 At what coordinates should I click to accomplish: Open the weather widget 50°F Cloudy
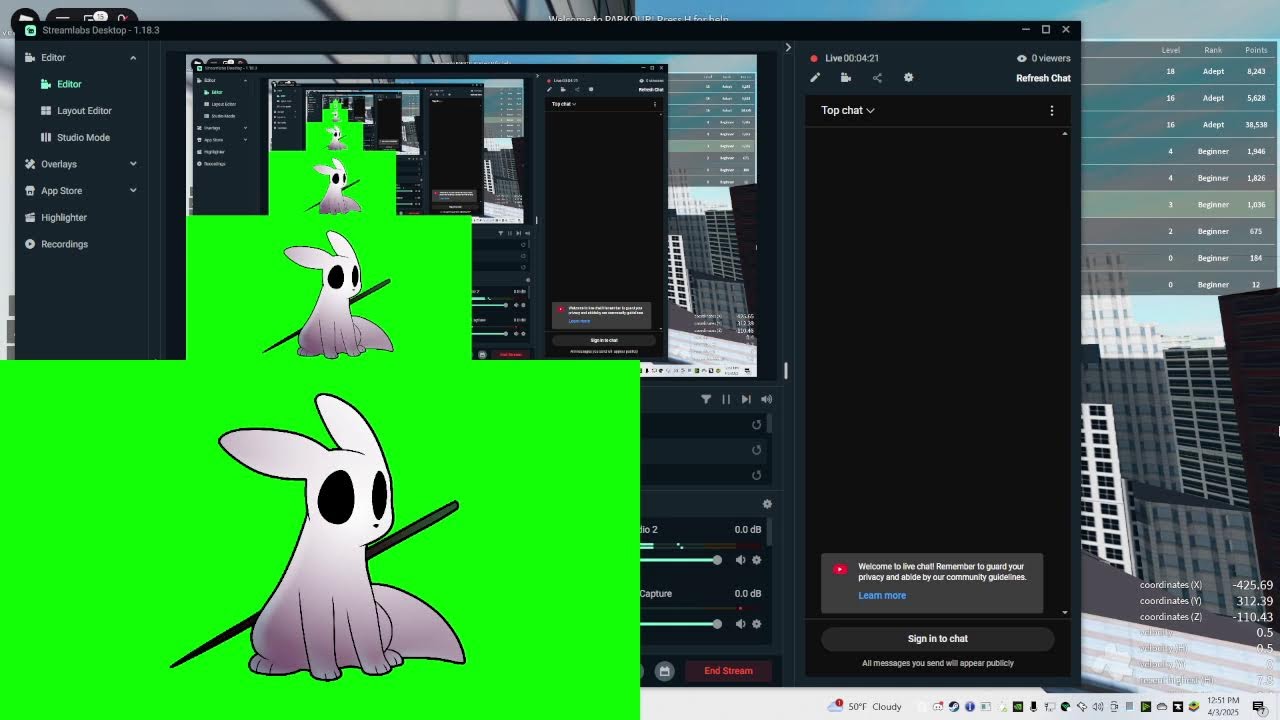click(866, 706)
